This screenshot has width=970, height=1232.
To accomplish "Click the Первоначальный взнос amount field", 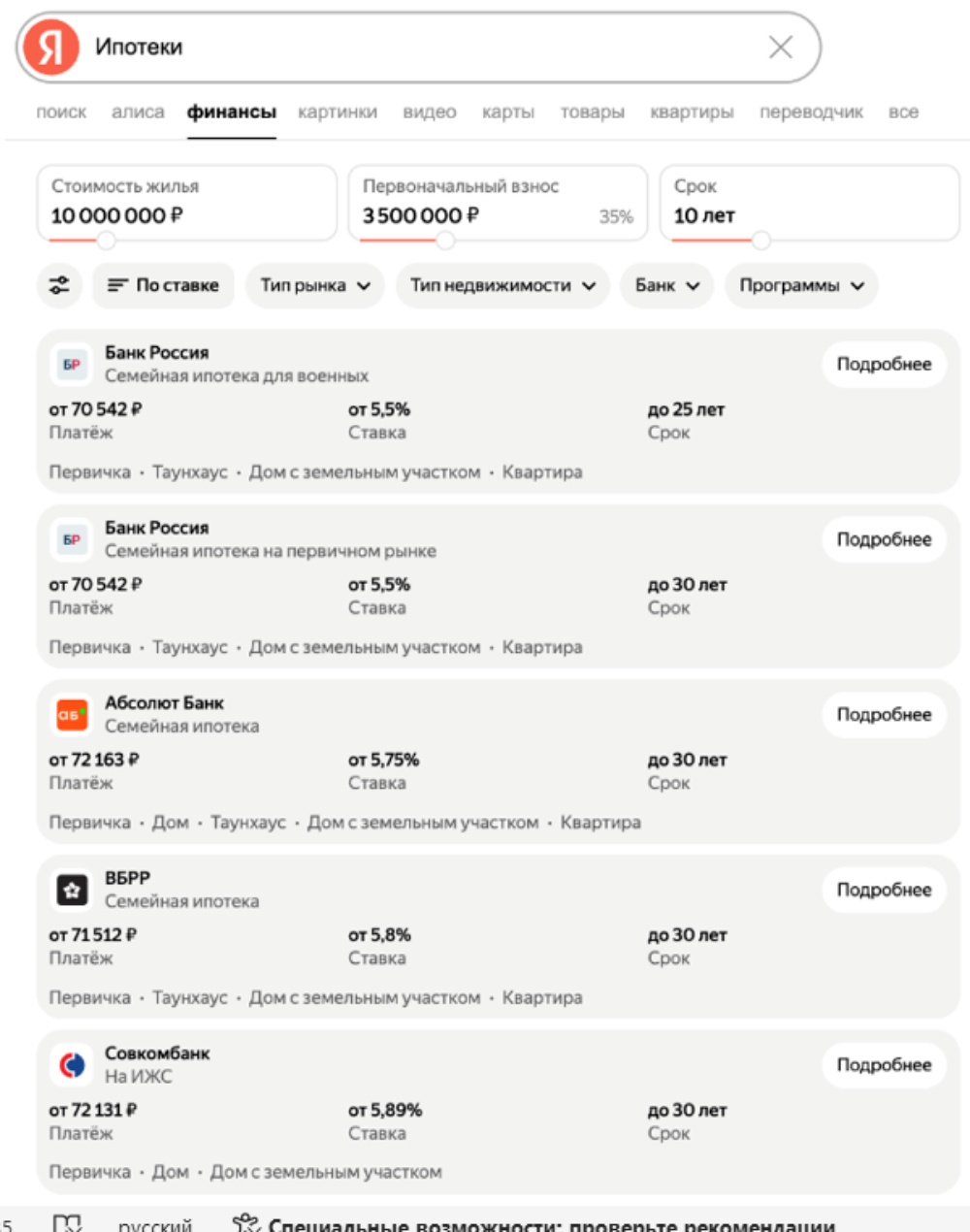I will [421, 215].
